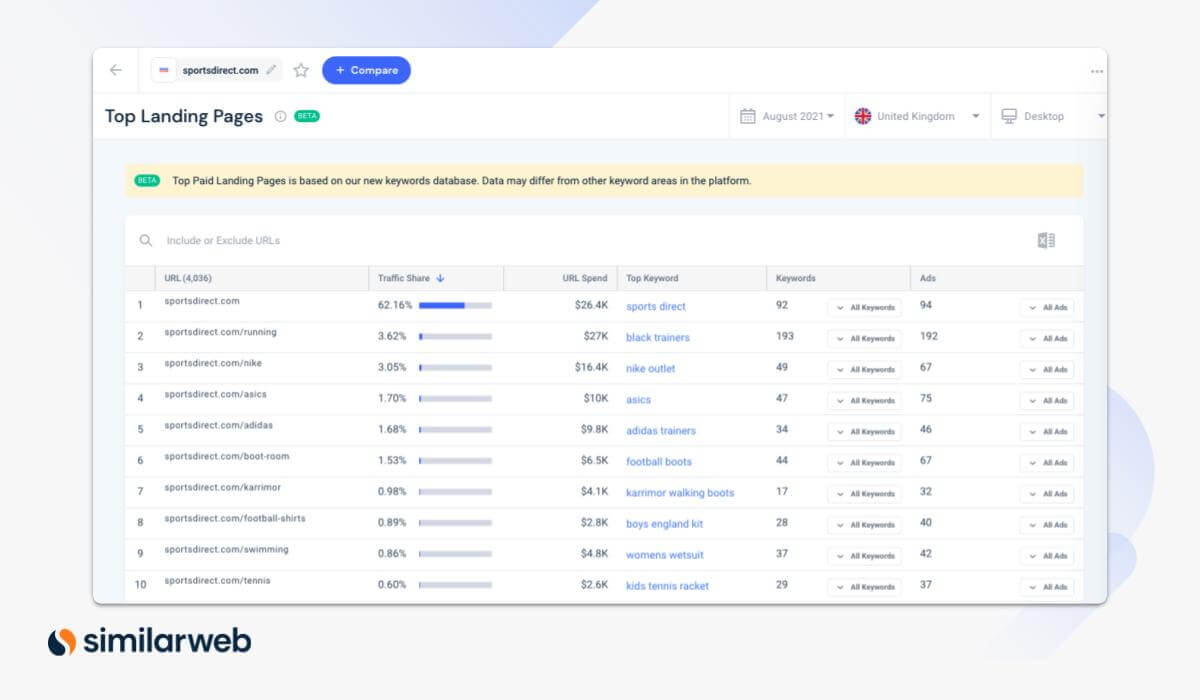Click the BETA badge beside the page title

click(x=307, y=116)
